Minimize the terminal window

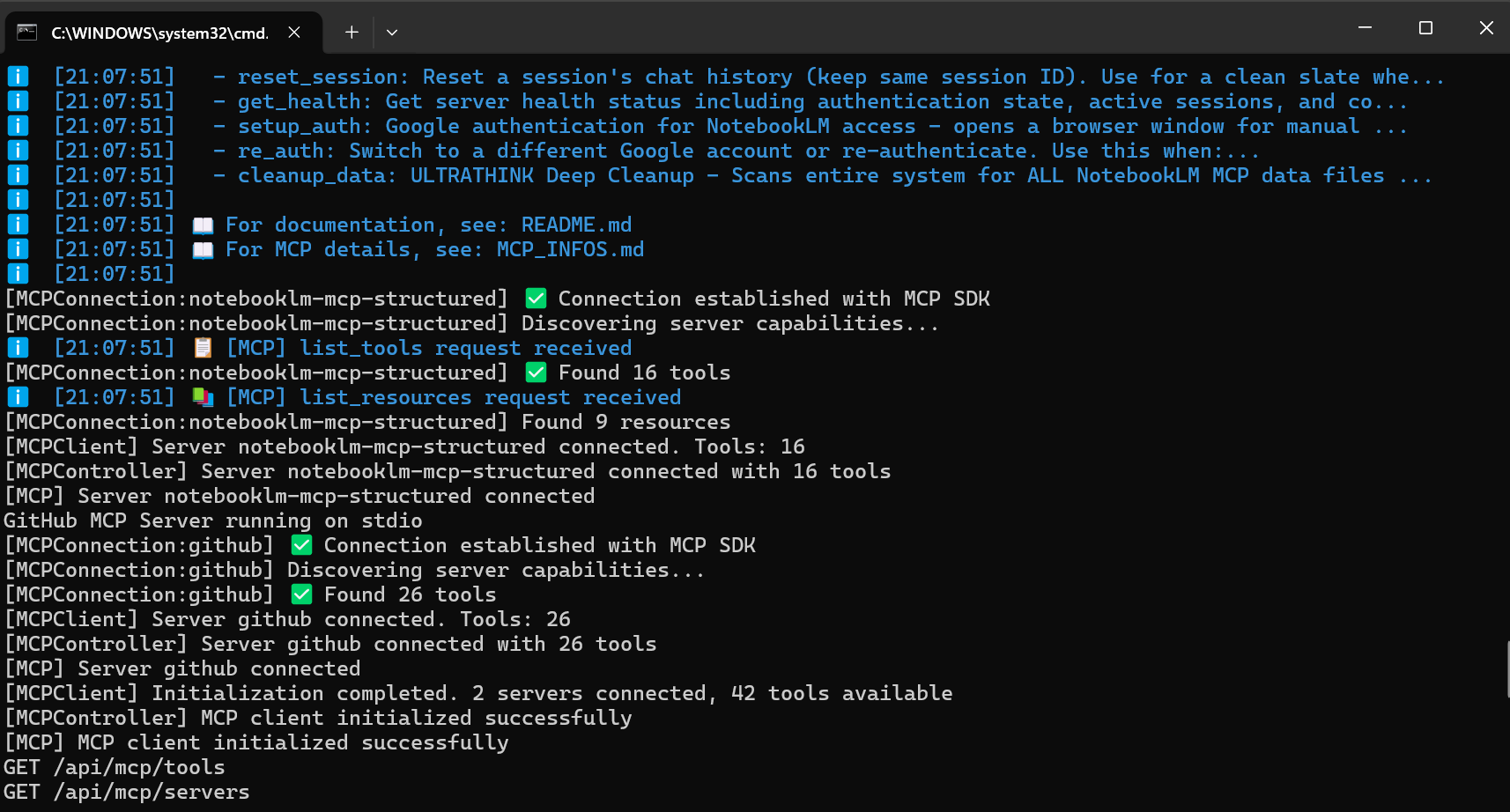pyautogui.click(x=1365, y=28)
